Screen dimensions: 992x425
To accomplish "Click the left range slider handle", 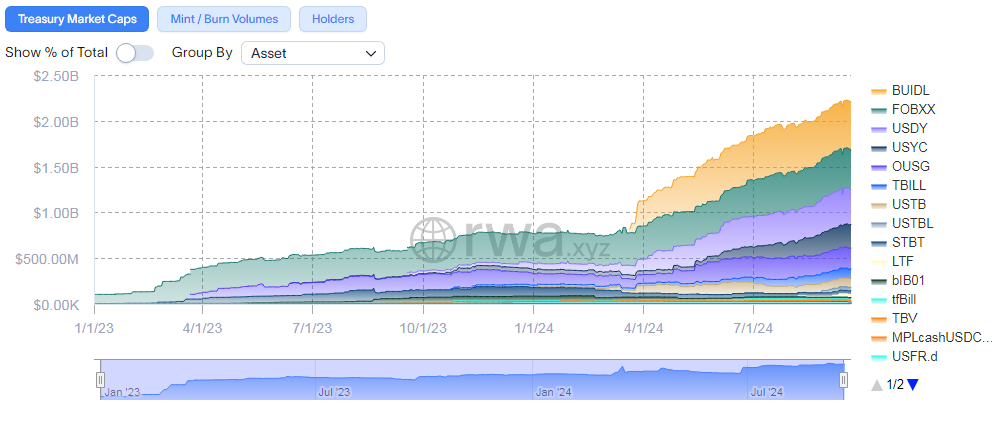I will pyautogui.click(x=100, y=380).
